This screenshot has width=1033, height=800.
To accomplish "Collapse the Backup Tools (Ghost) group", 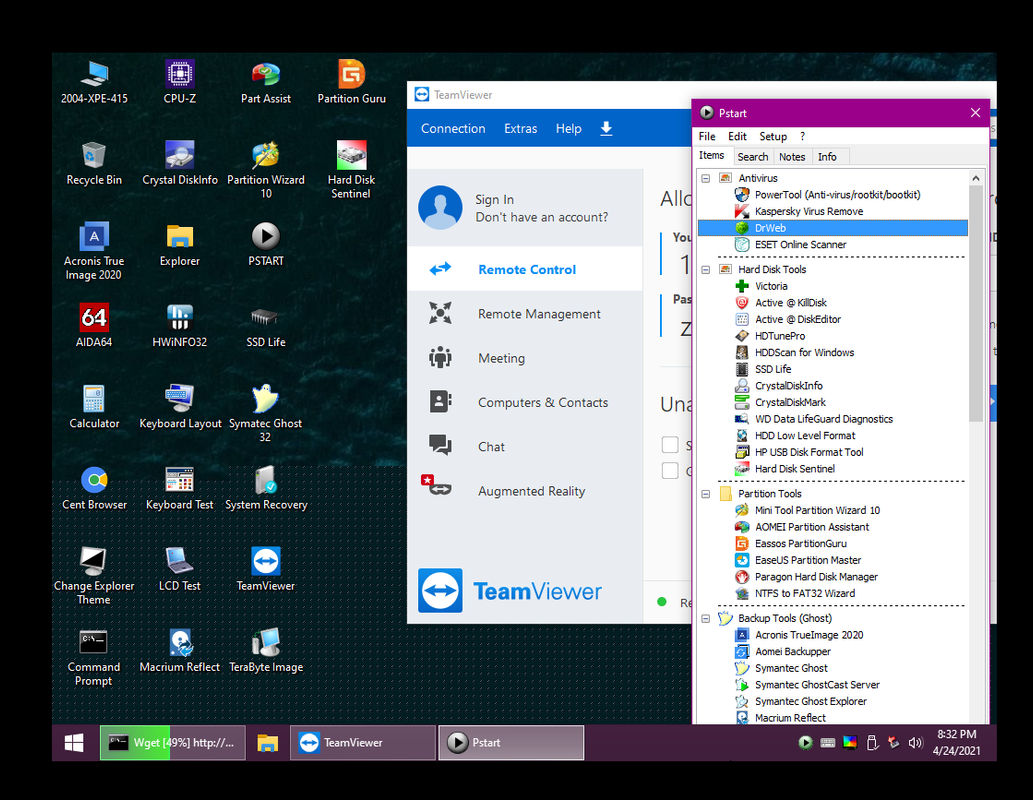I will point(706,618).
